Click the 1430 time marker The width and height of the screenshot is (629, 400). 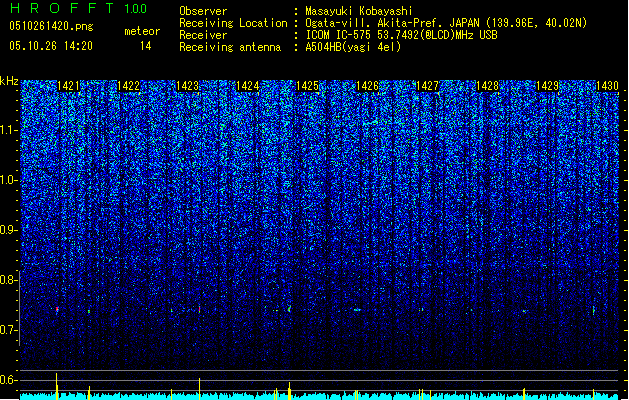pos(607,86)
